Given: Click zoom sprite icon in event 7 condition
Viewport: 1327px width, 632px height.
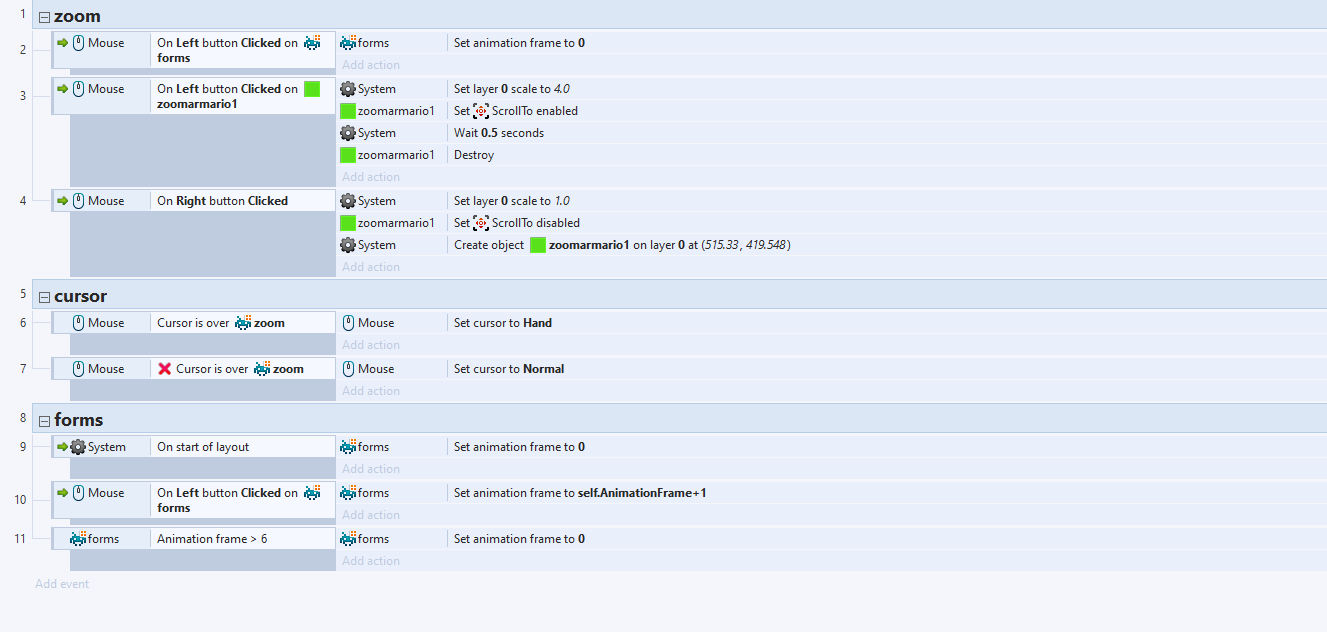Looking at the screenshot, I should [x=262, y=369].
